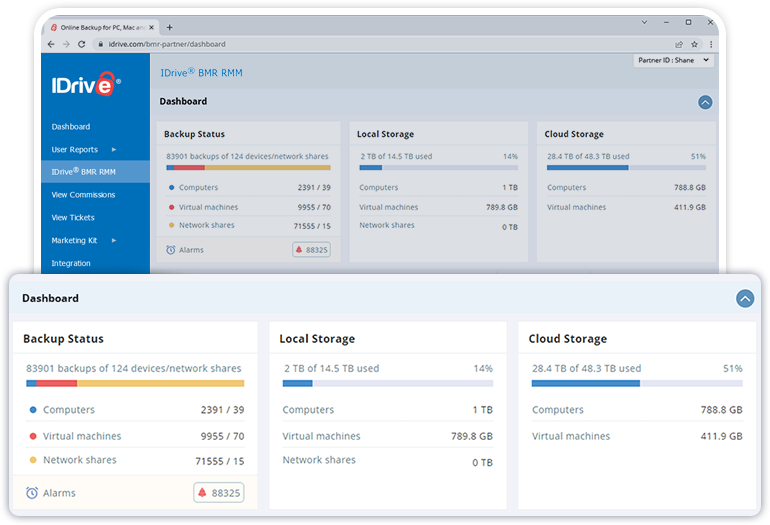Reload the page with the refresh icon
The width and height of the screenshot is (770, 525).
tap(83, 44)
